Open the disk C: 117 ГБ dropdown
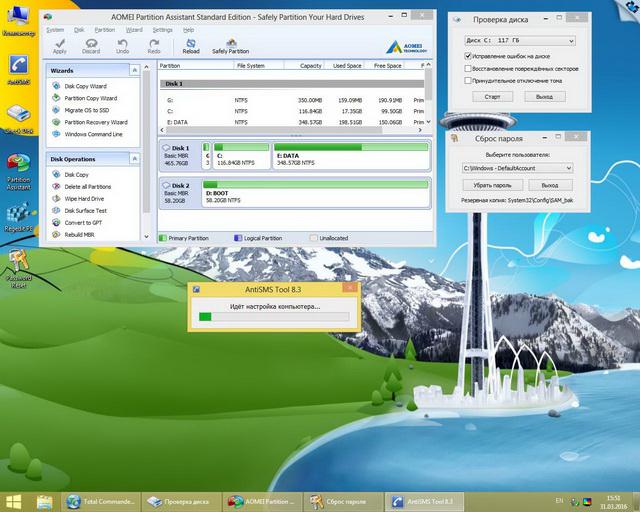Viewport: 640px width, 512px height. tap(520, 40)
